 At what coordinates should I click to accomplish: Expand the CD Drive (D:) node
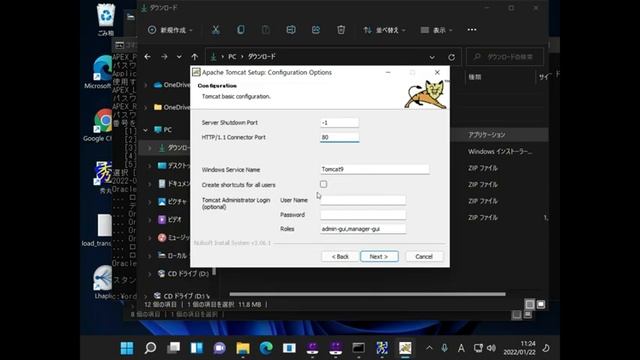[x=150, y=274]
